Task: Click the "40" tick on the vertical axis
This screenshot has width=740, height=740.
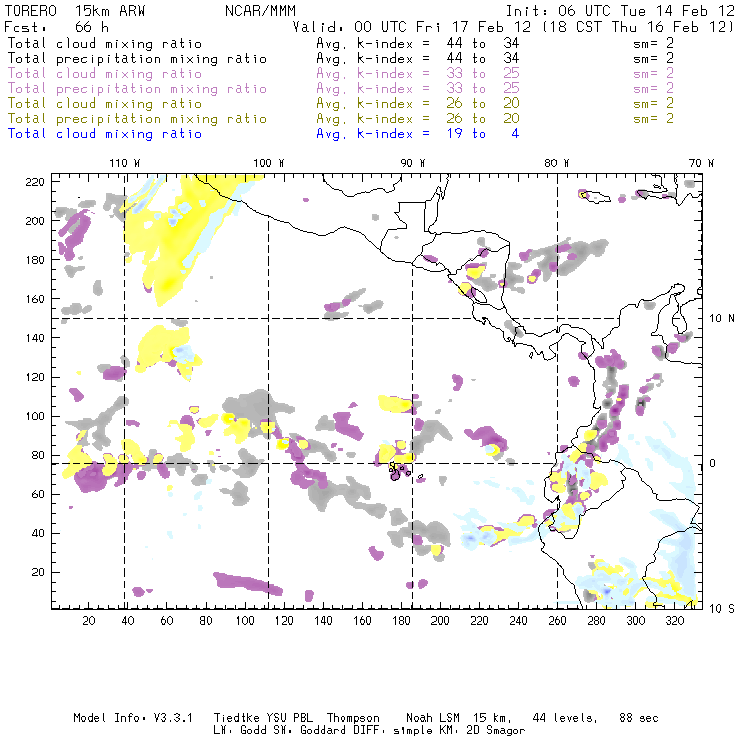Action: (38, 533)
